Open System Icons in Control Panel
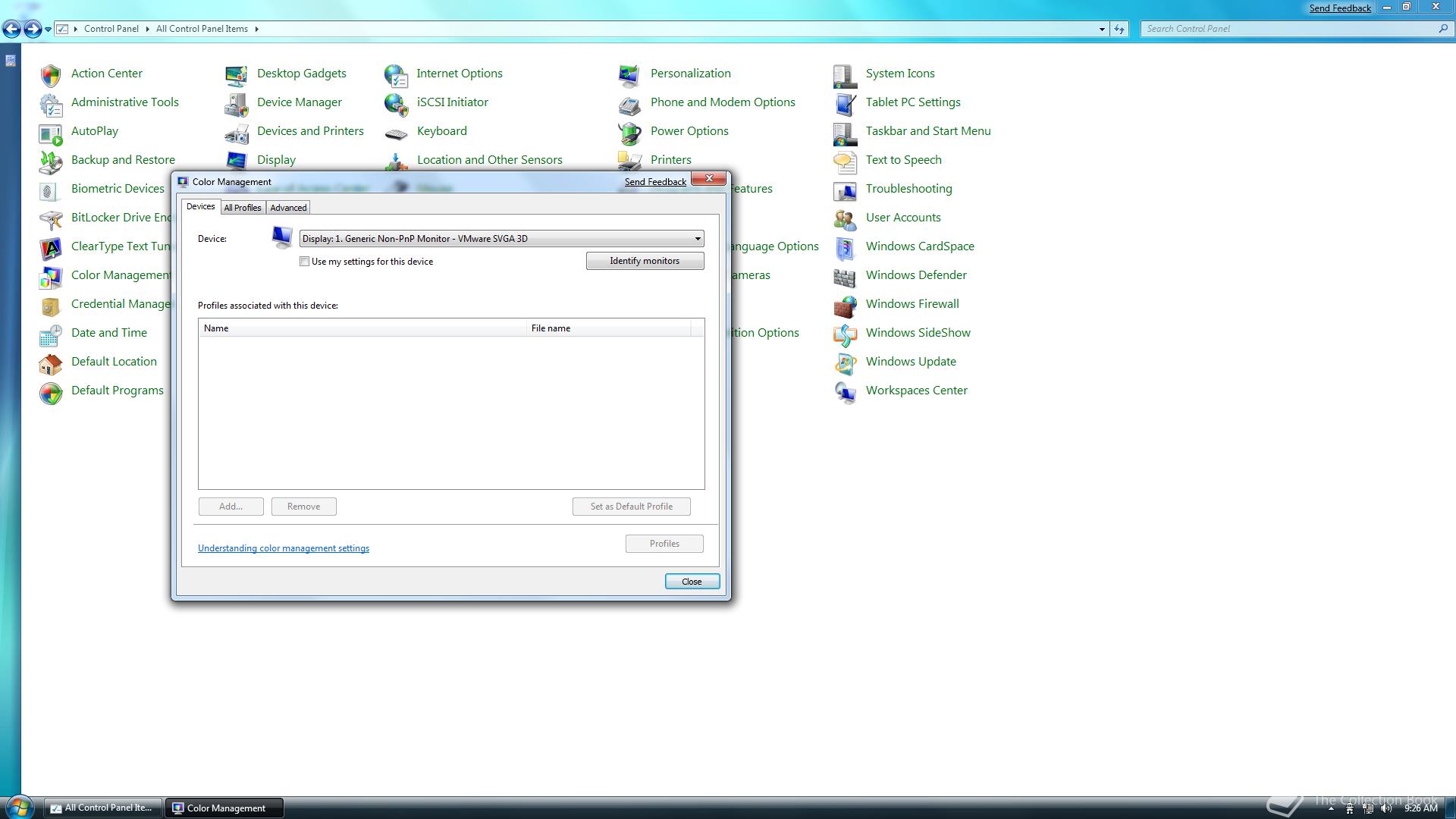The height and width of the screenshot is (819, 1456). tap(900, 74)
